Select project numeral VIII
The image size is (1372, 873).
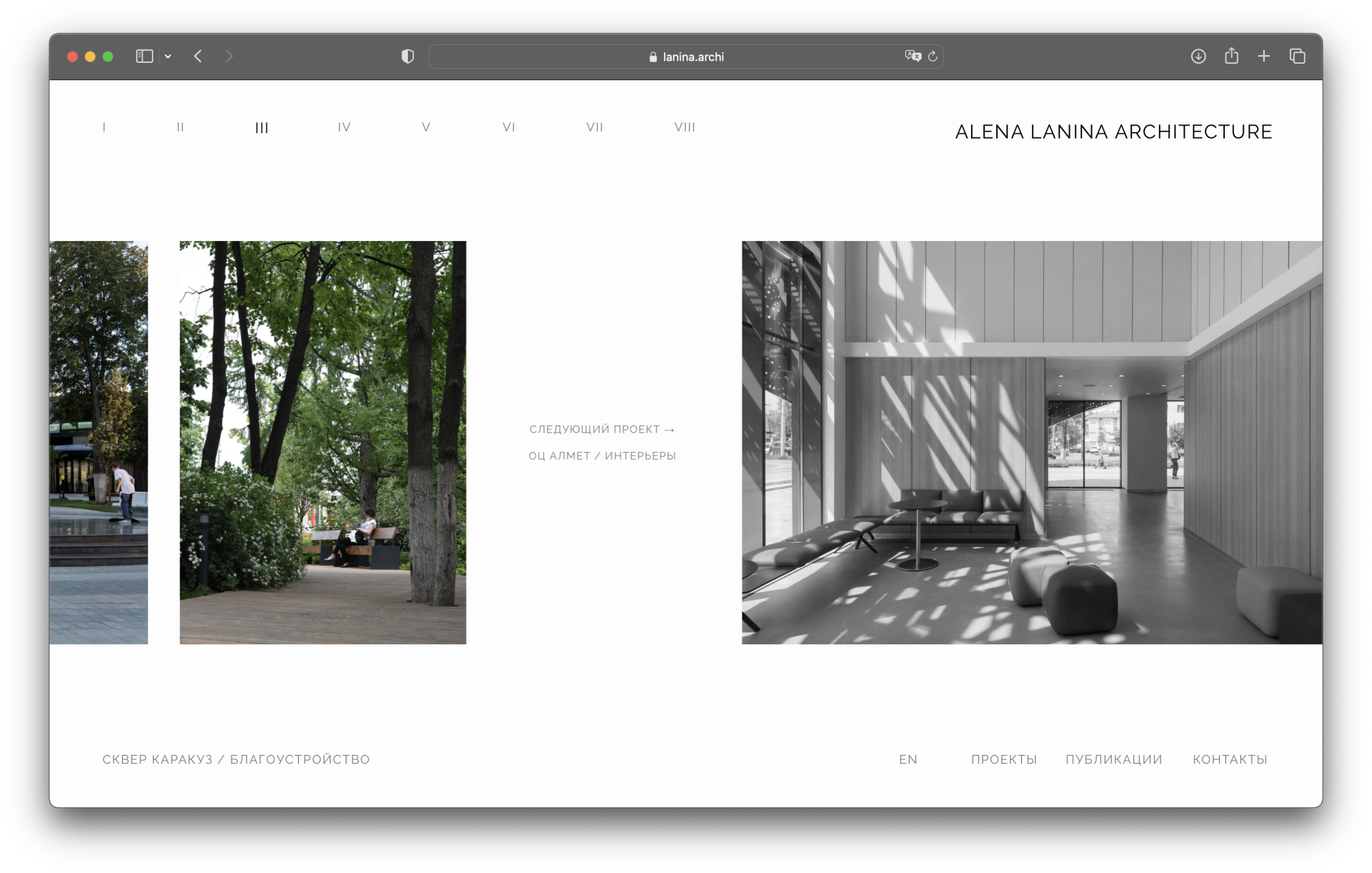tap(685, 127)
